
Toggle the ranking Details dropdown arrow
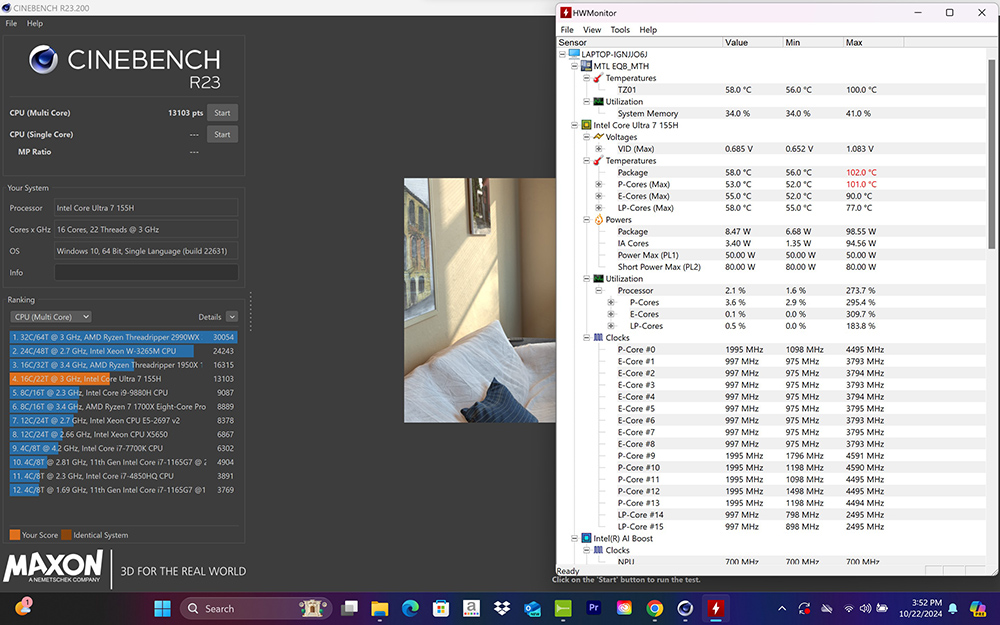point(232,317)
